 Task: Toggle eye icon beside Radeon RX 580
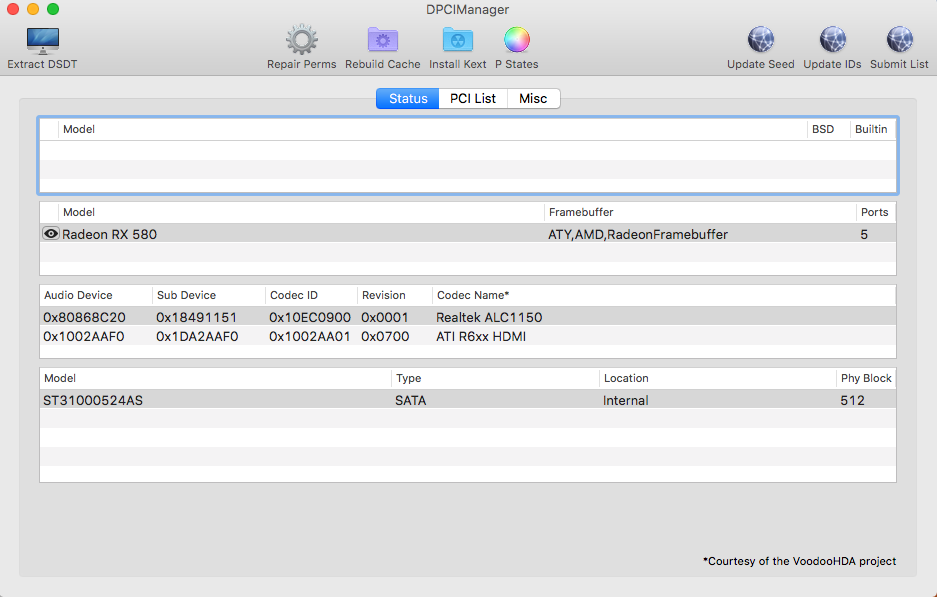[51, 234]
